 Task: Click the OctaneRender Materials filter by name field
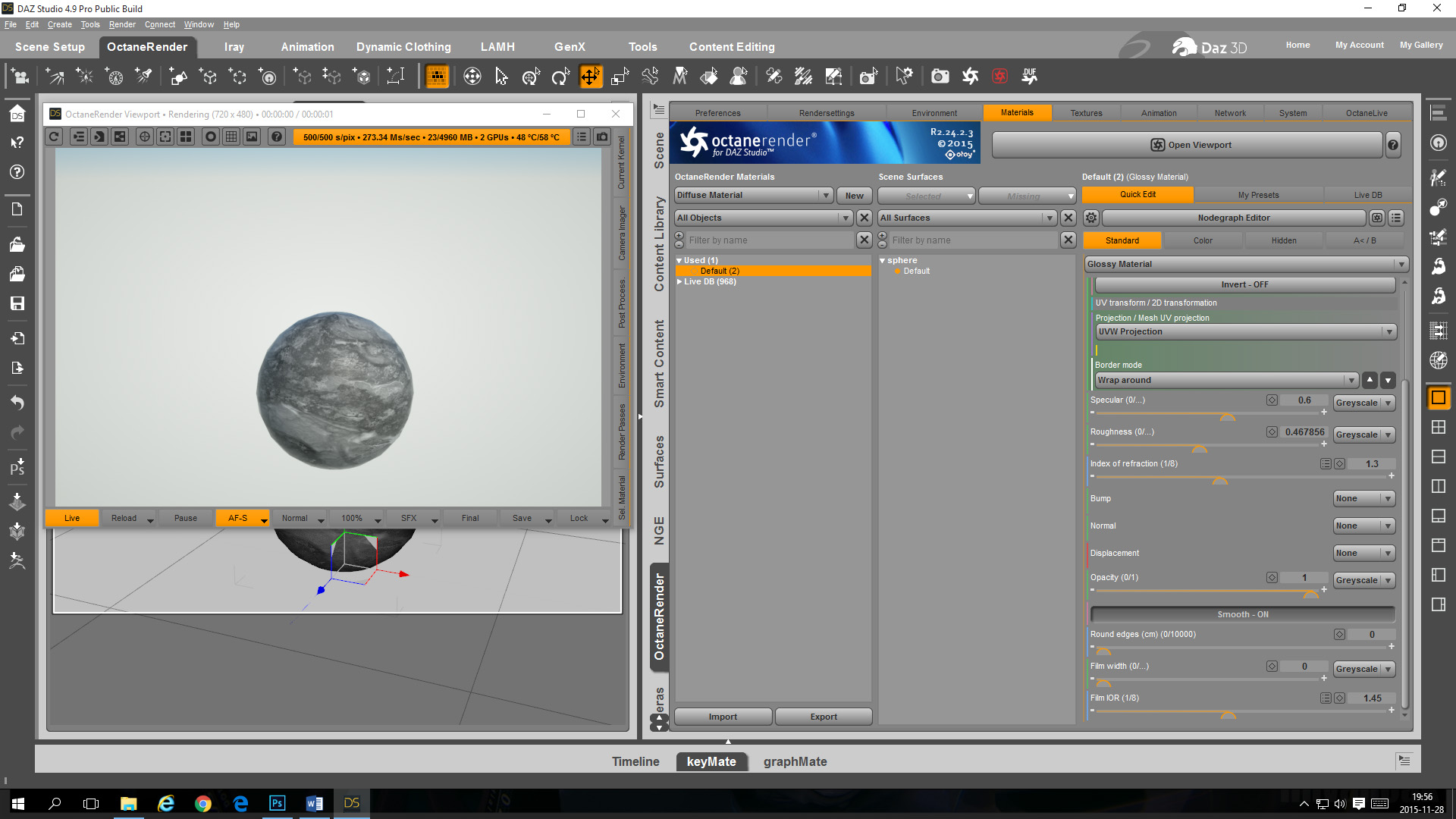[769, 240]
